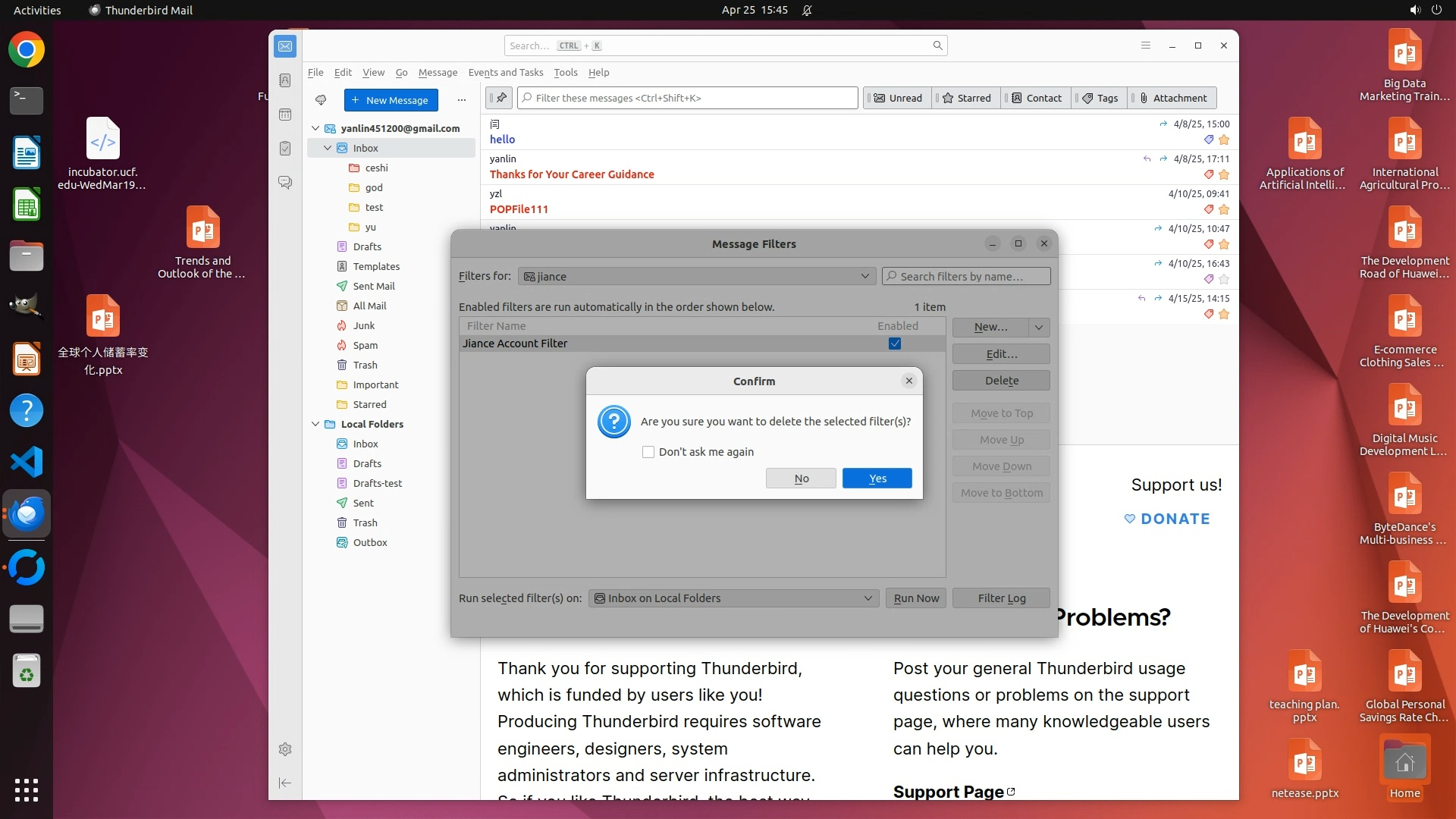Click No in the Confirm dialog

tap(801, 479)
